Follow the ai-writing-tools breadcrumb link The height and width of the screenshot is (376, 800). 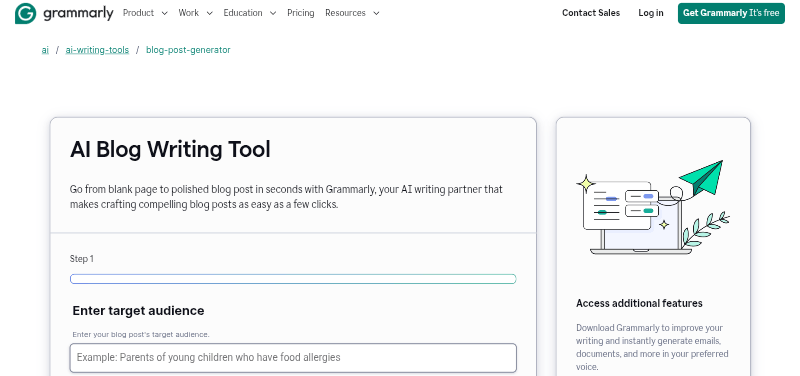pyautogui.click(x=97, y=49)
